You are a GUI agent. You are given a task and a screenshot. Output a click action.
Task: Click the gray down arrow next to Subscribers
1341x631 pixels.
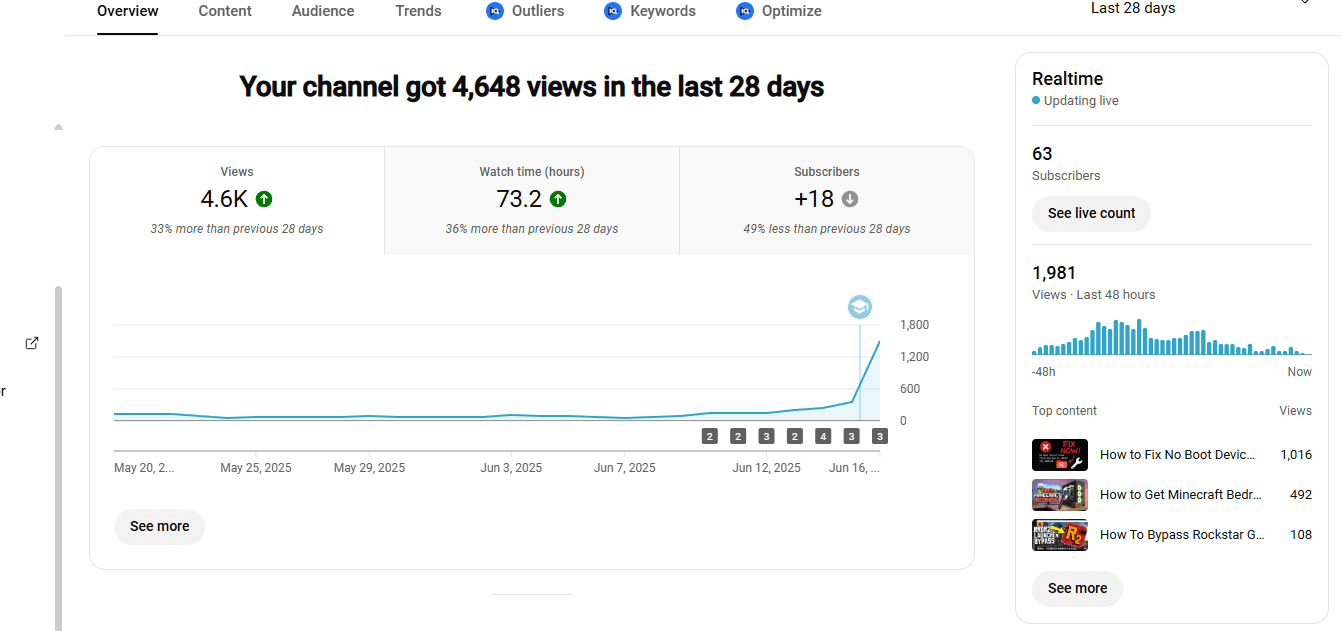coord(850,199)
